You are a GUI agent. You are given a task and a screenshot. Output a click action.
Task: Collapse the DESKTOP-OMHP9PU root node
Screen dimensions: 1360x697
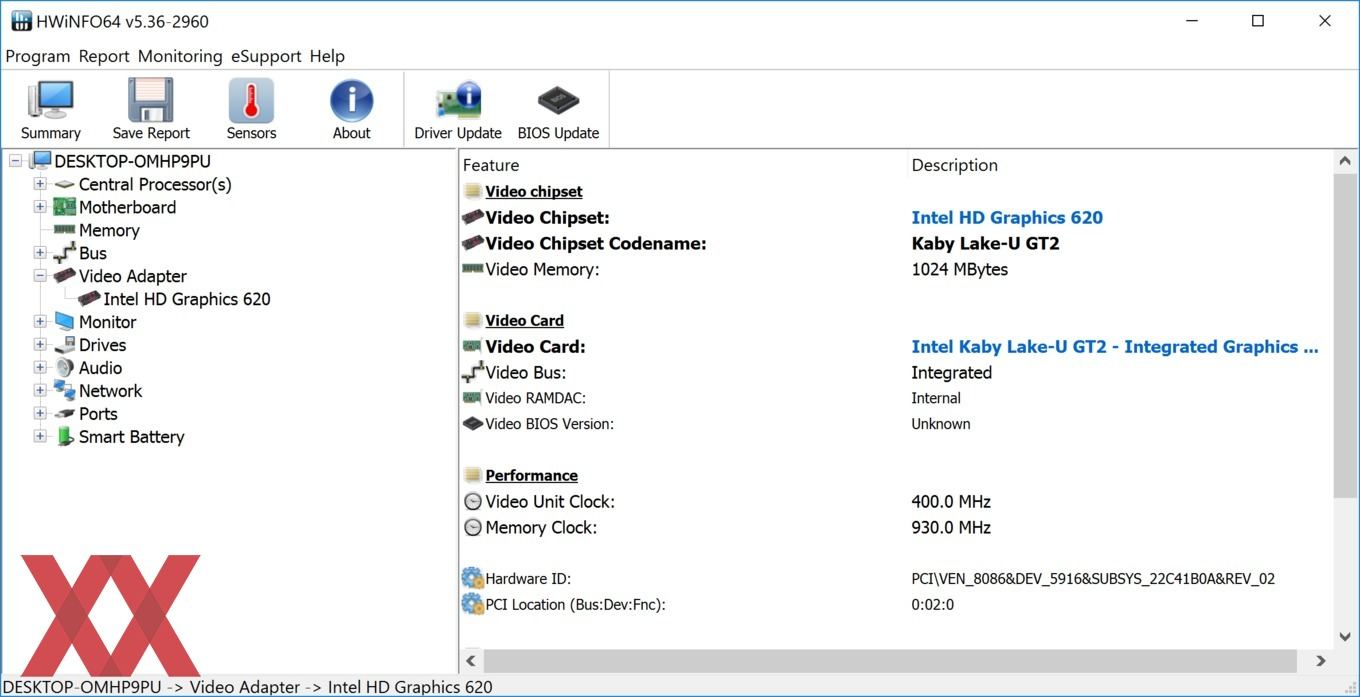coord(16,161)
